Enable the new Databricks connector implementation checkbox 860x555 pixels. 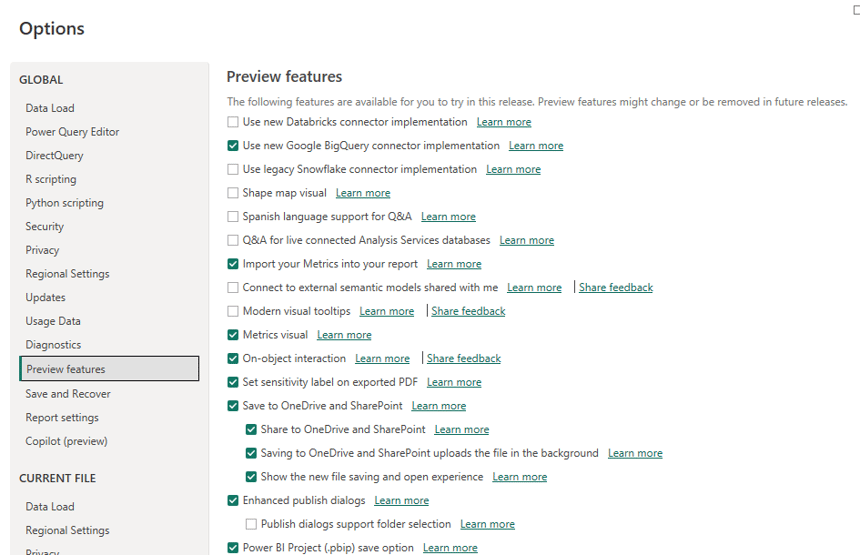[x=233, y=122]
